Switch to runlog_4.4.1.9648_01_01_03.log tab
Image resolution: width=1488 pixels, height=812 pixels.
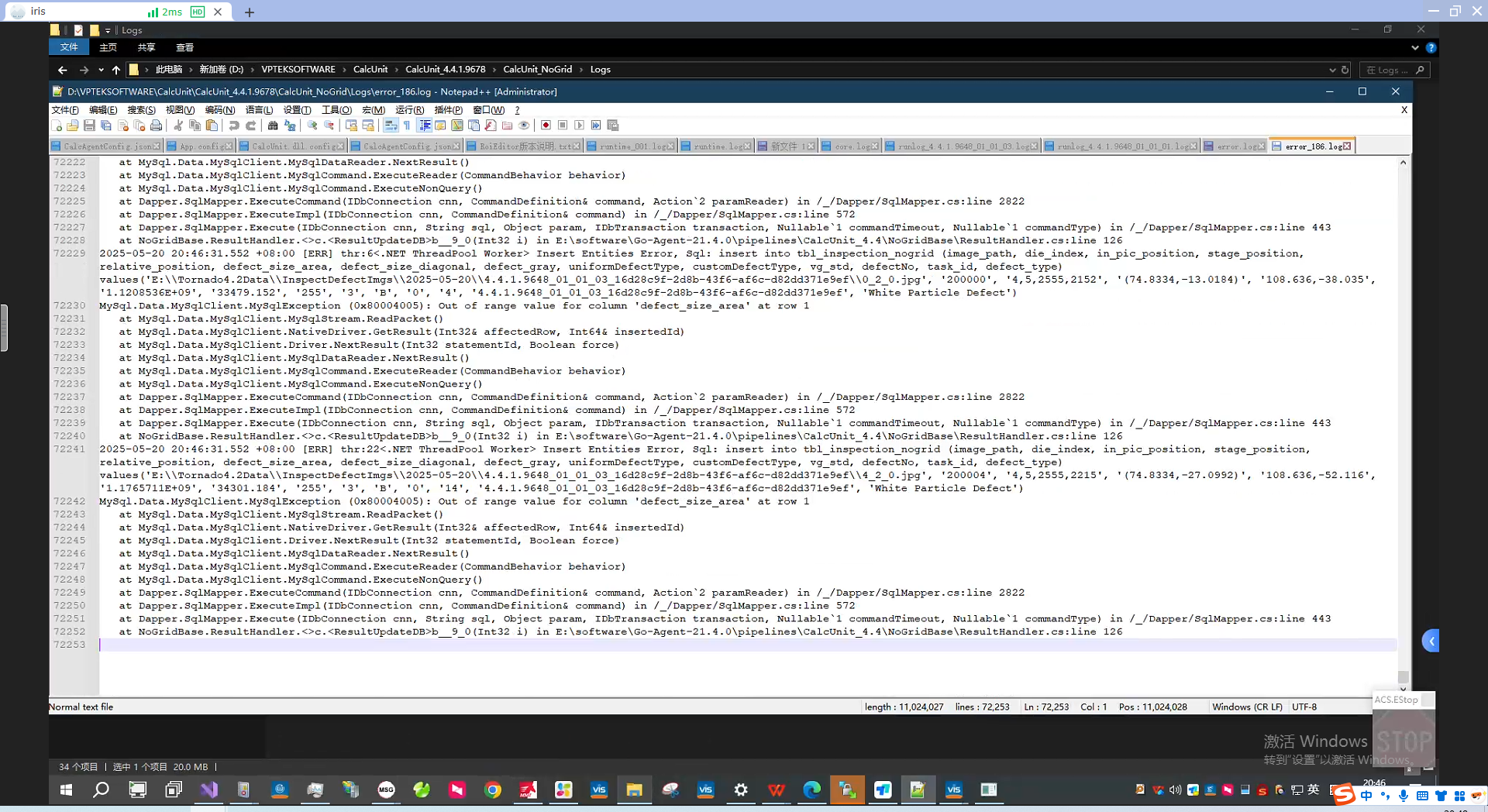[961, 146]
